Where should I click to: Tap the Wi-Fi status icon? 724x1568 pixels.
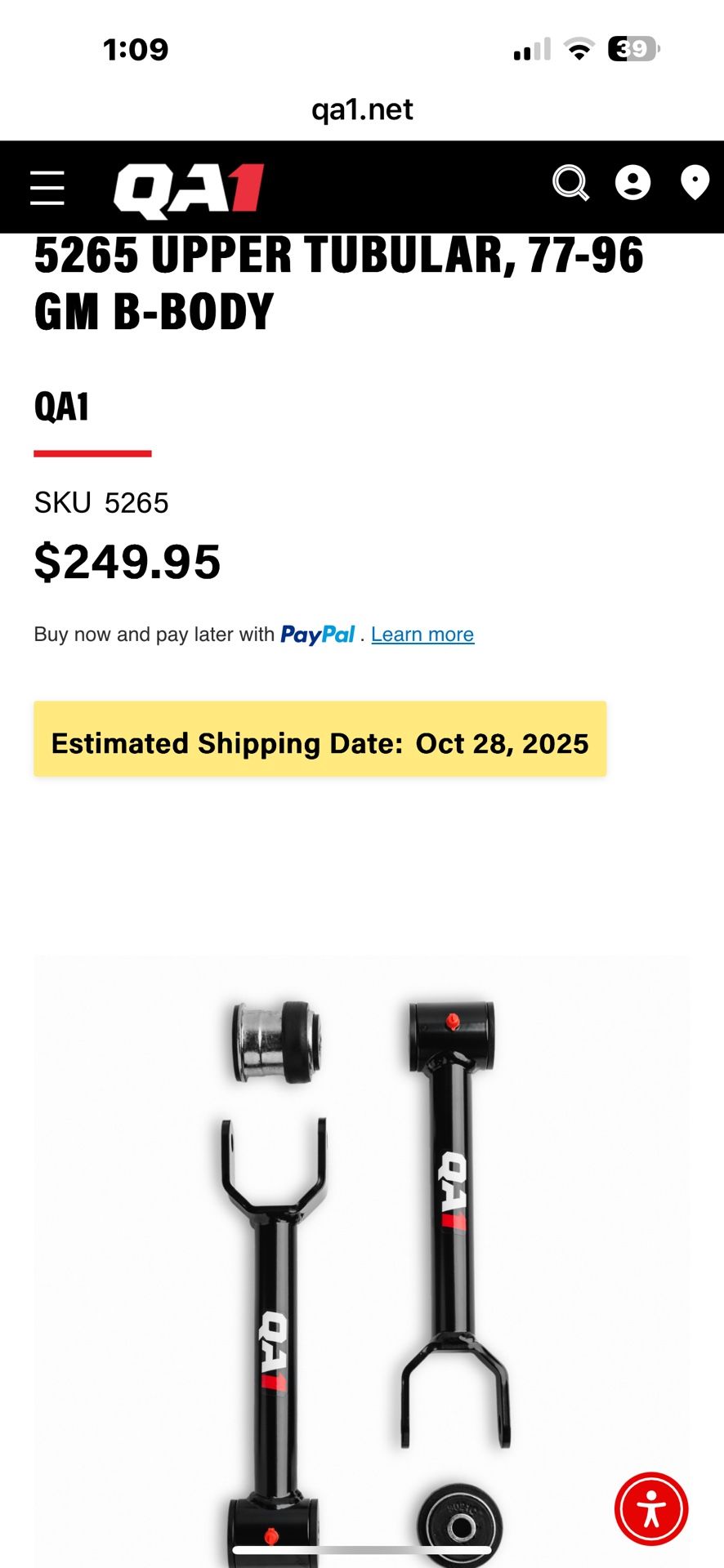coord(579,50)
